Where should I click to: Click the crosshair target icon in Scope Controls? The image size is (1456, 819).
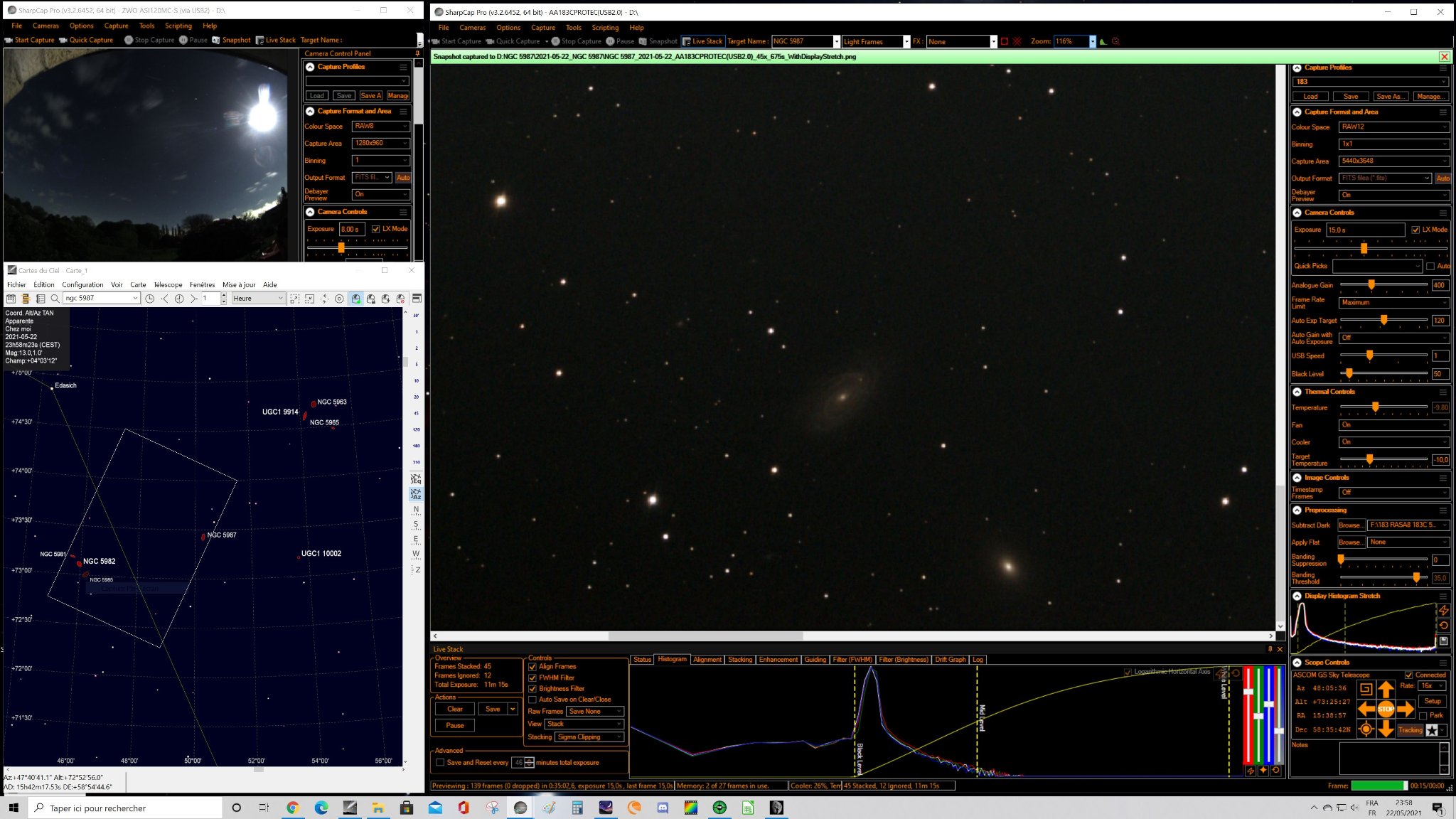click(1366, 729)
